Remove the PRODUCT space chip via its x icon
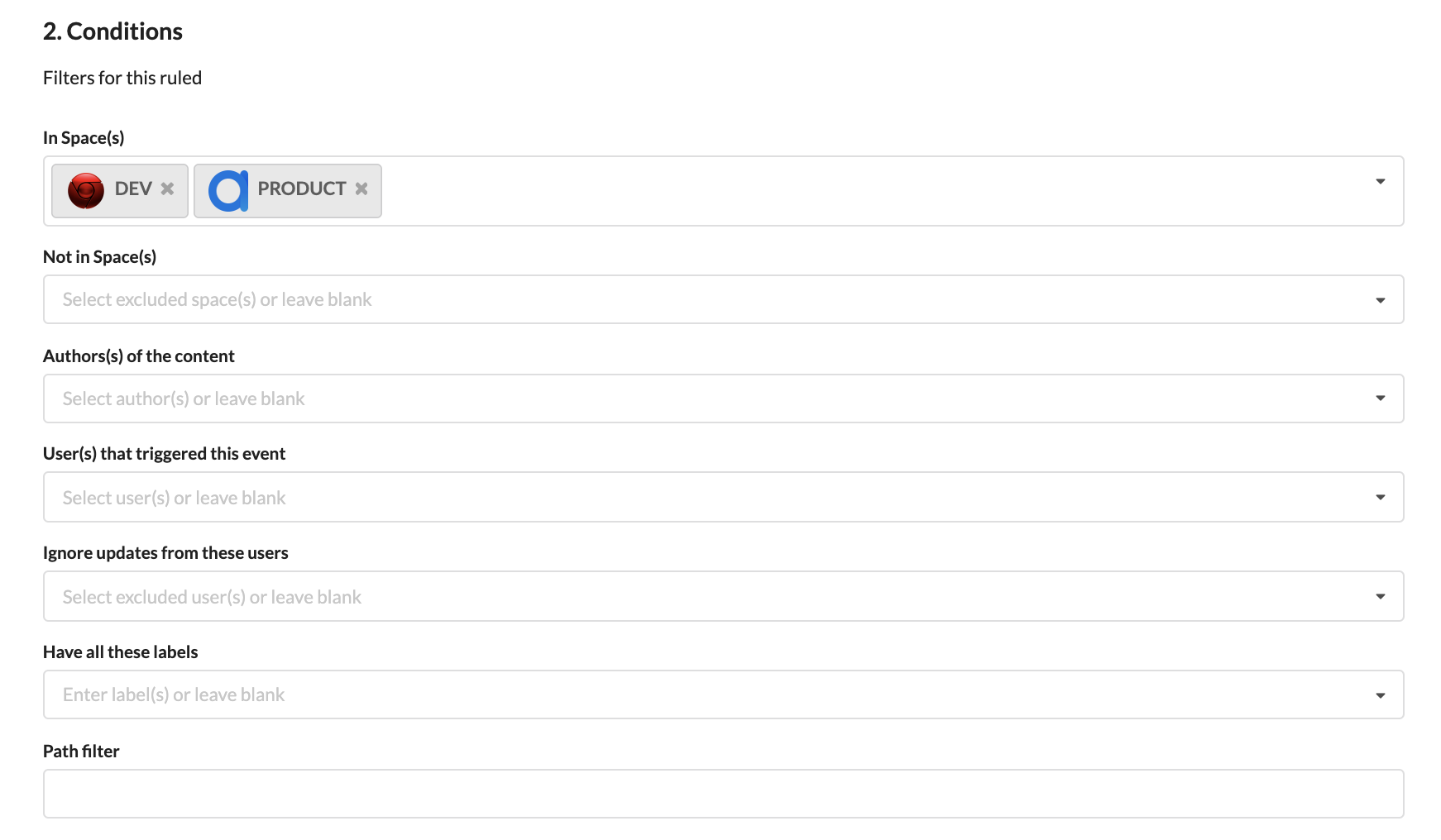This screenshot has width=1441, height=840. click(x=361, y=189)
